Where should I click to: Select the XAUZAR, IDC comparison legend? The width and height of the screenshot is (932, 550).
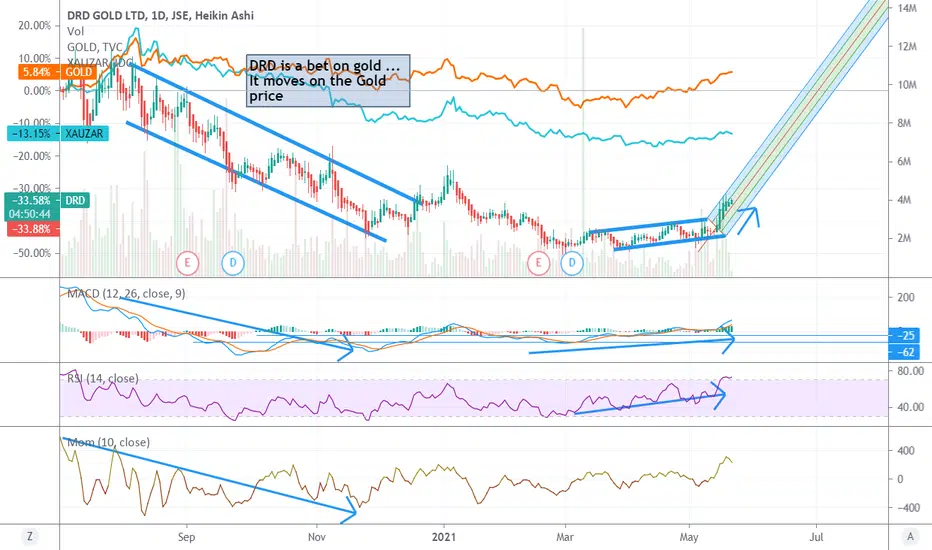tap(100, 62)
